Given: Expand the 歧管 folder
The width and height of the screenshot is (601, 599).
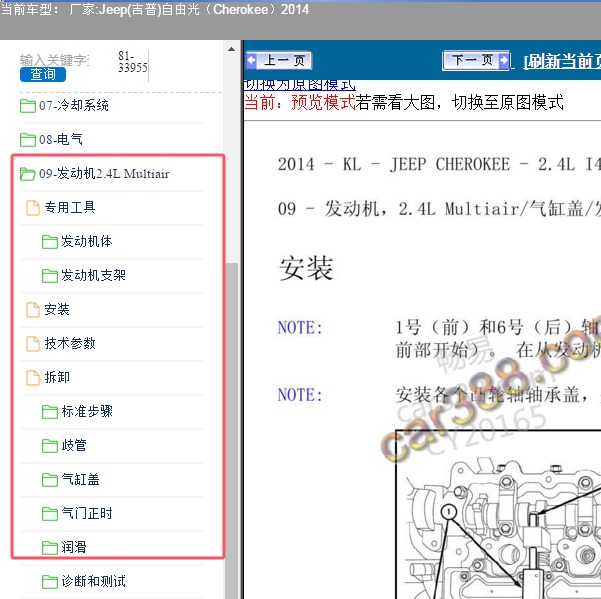Looking at the screenshot, I should tap(74, 445).
